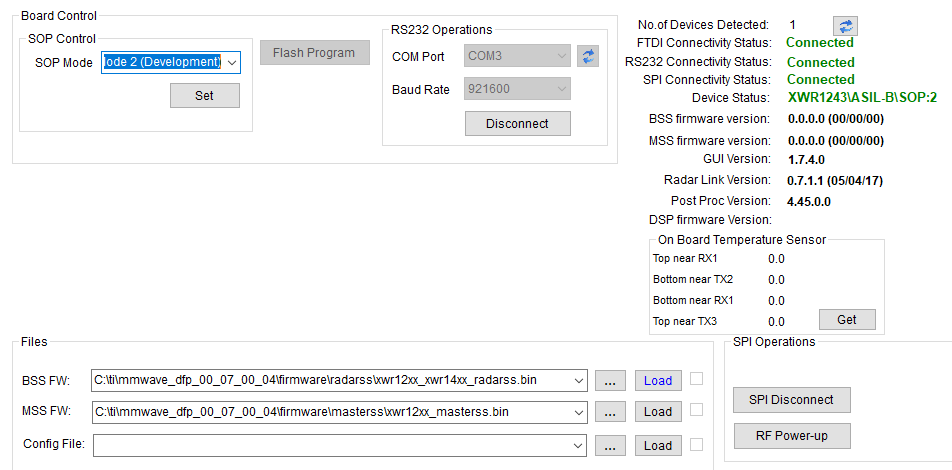Click the Top near TX3 temperature value
Screen dimensions: 952x470
pyautogui.click(x=776, y=322)
